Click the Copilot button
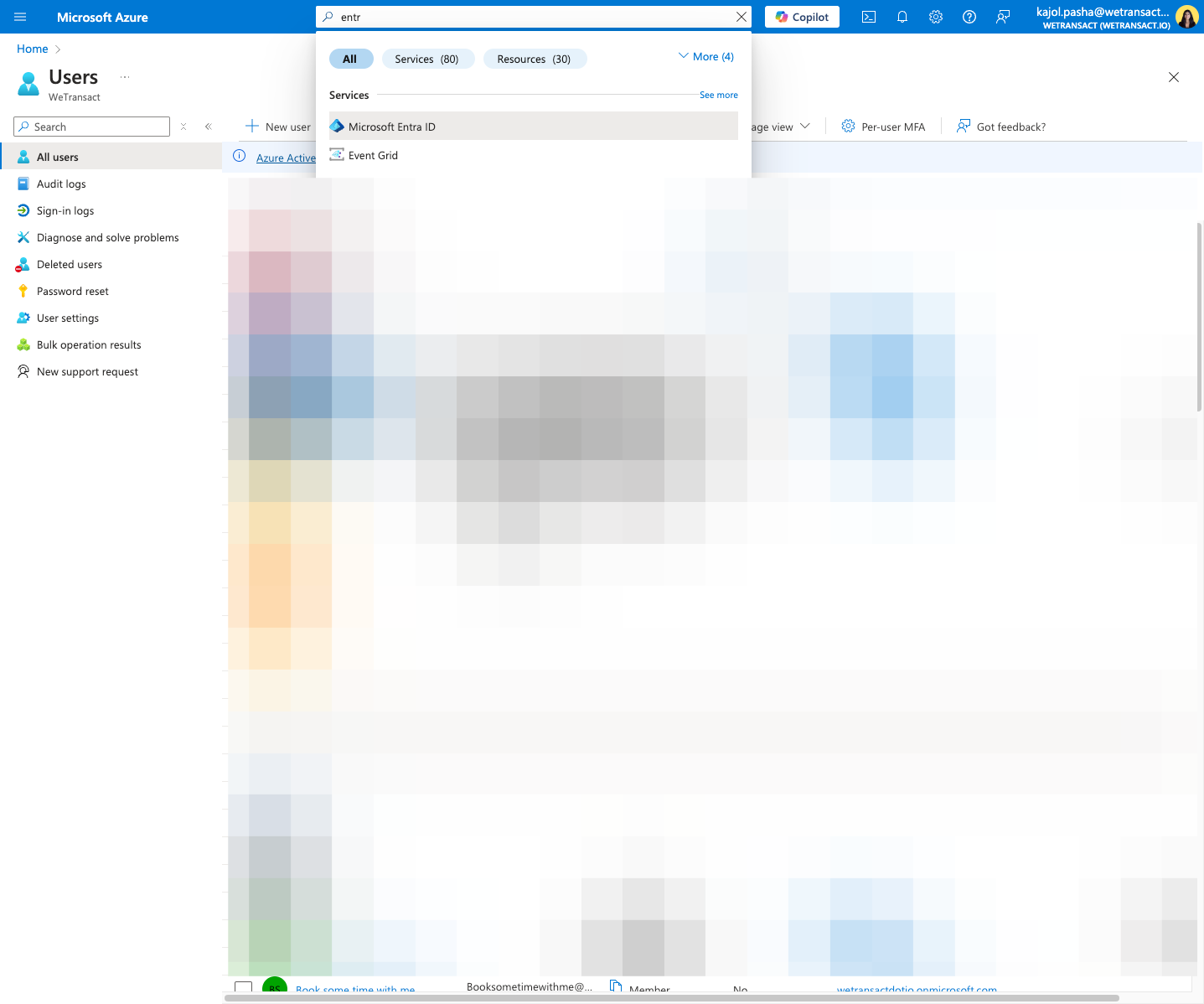 tap(802, 17)
